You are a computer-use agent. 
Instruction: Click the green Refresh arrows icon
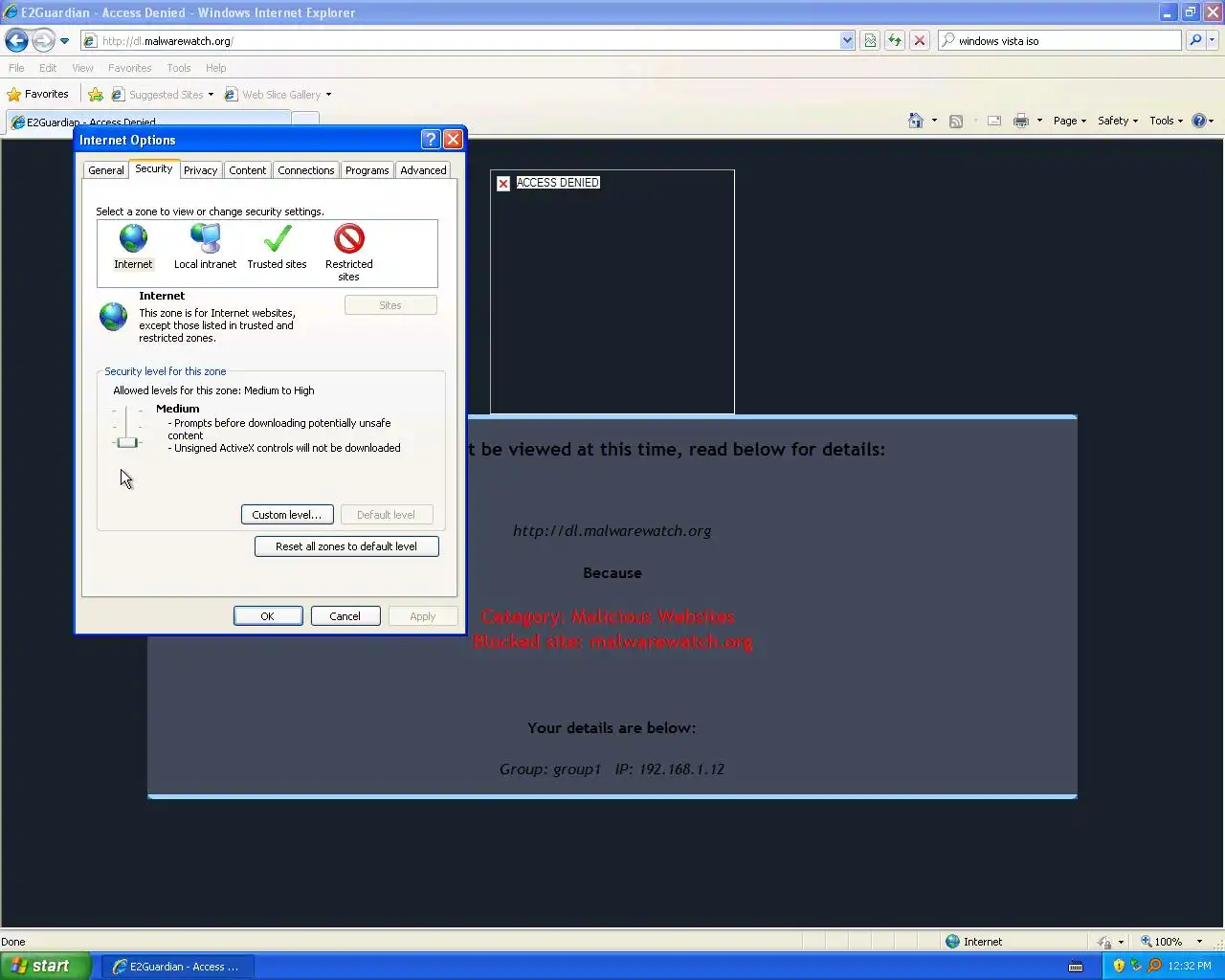coord(894,40)
